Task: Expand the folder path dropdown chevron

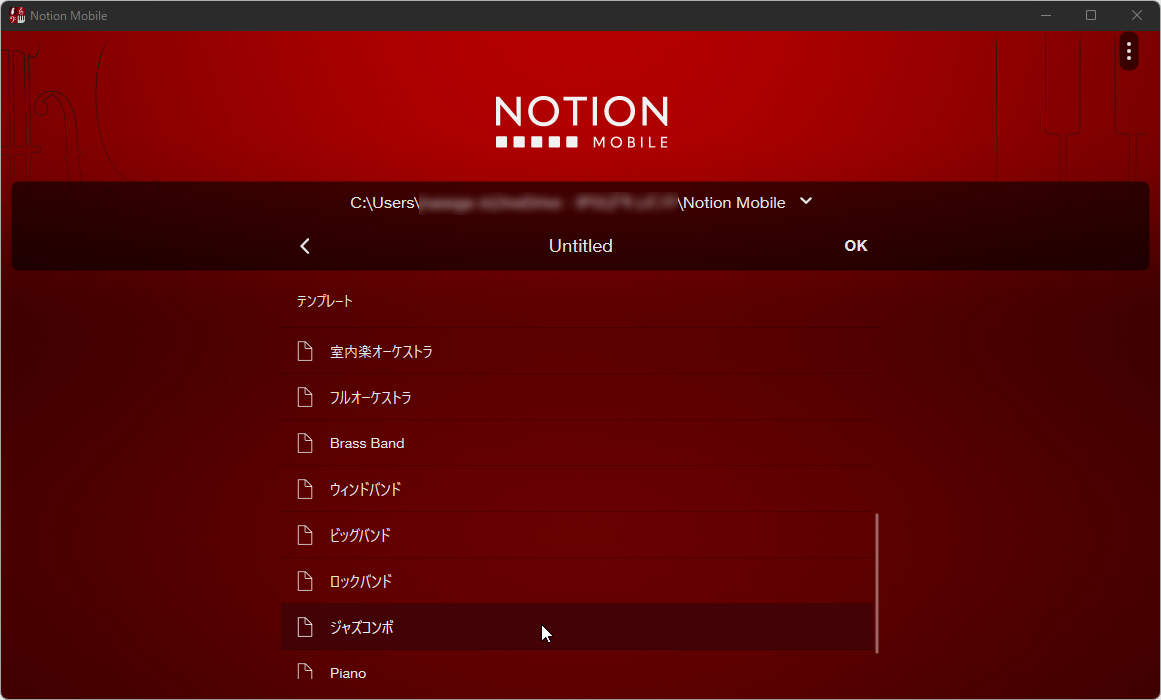Action: [806, 201]
